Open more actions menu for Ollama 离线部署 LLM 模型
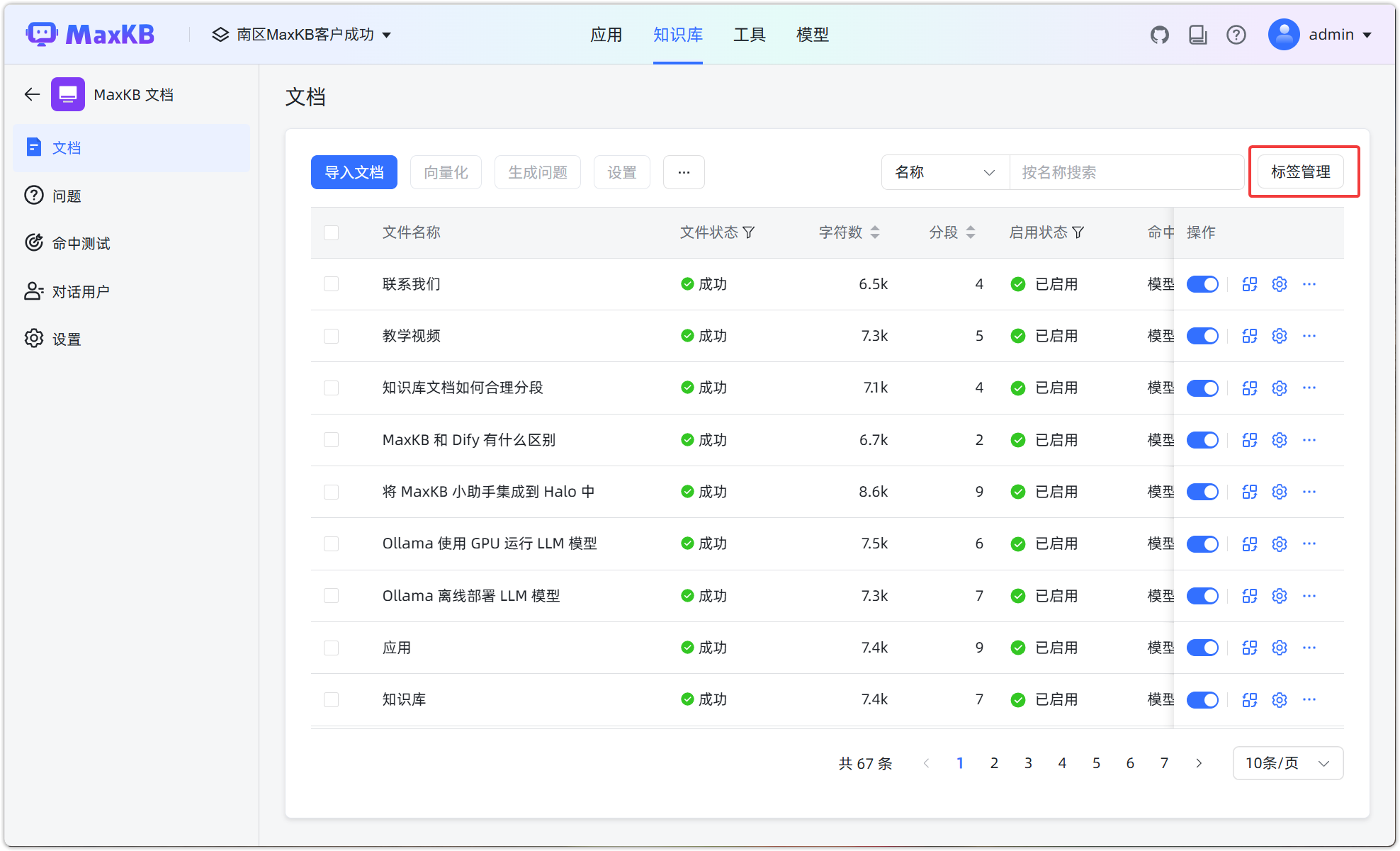 1309,596
